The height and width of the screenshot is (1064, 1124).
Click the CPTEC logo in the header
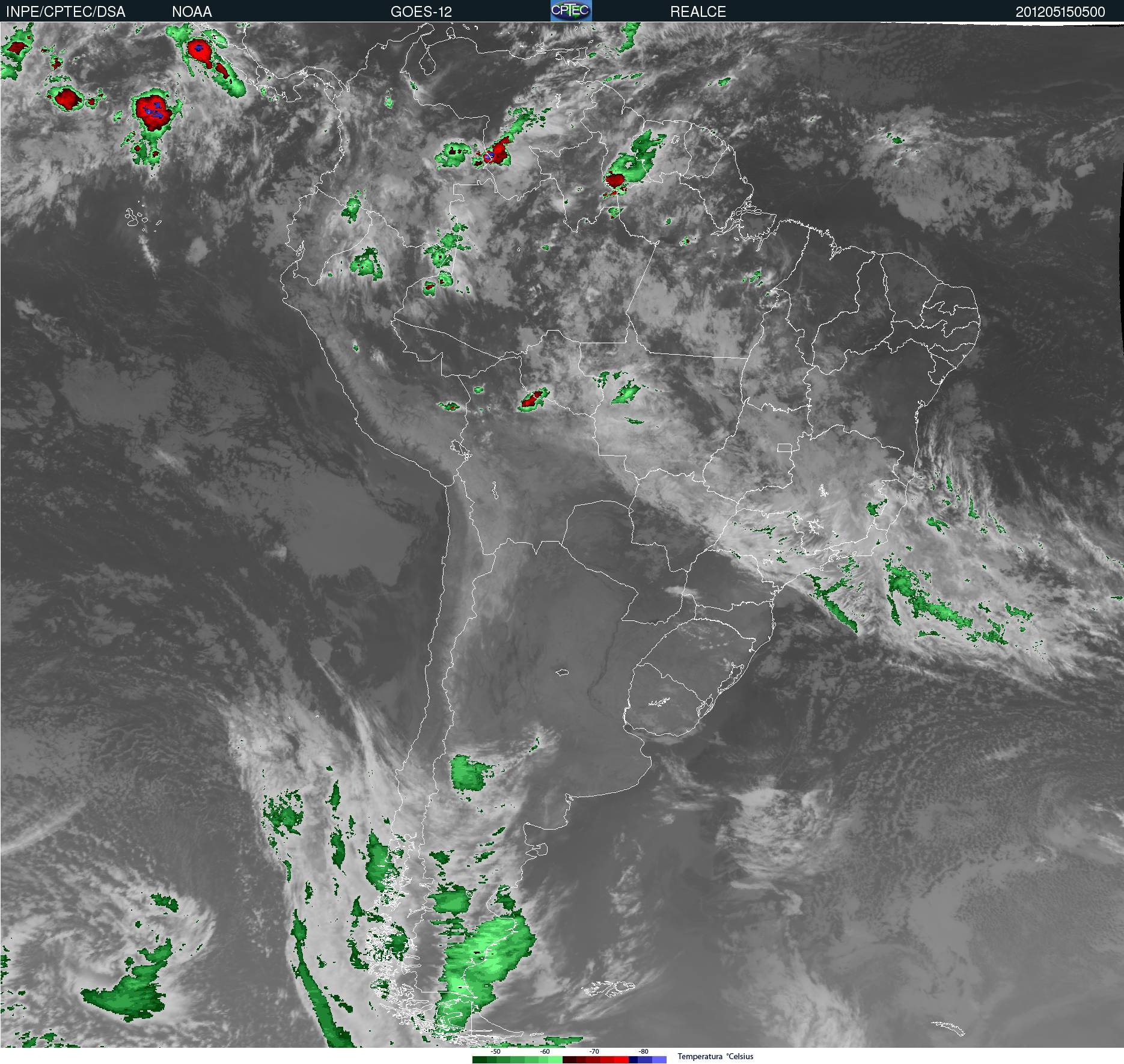click(571, 11)
